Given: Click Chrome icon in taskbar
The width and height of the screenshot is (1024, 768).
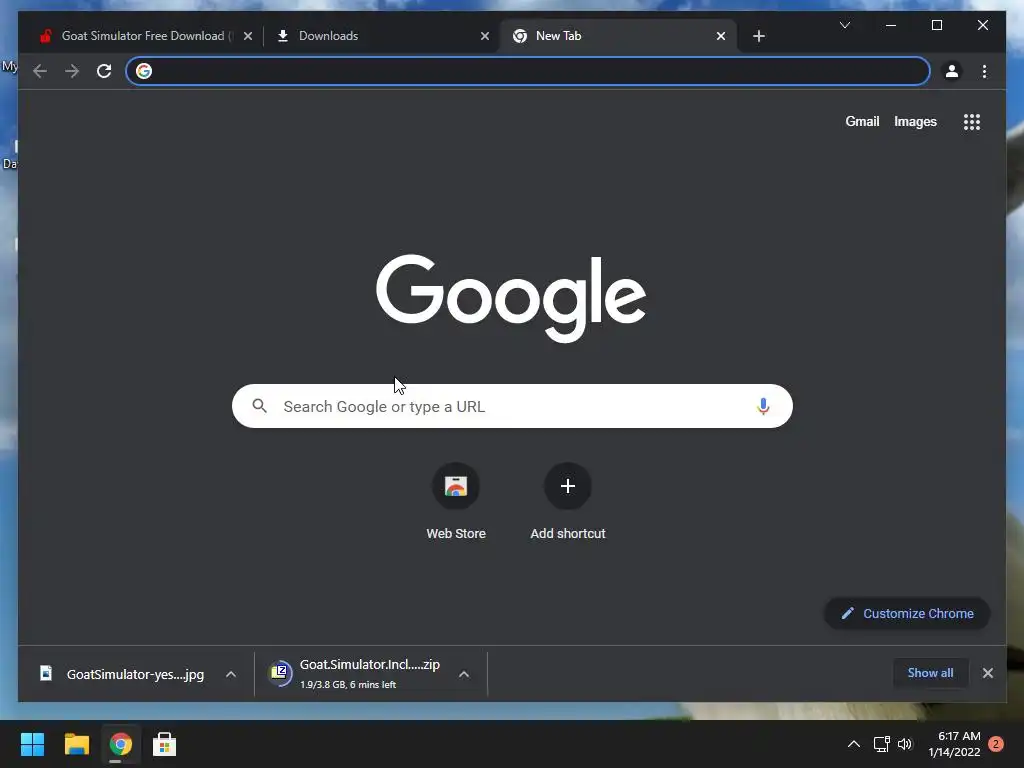Looking at the screenshot, I should (x=120, y=744).
